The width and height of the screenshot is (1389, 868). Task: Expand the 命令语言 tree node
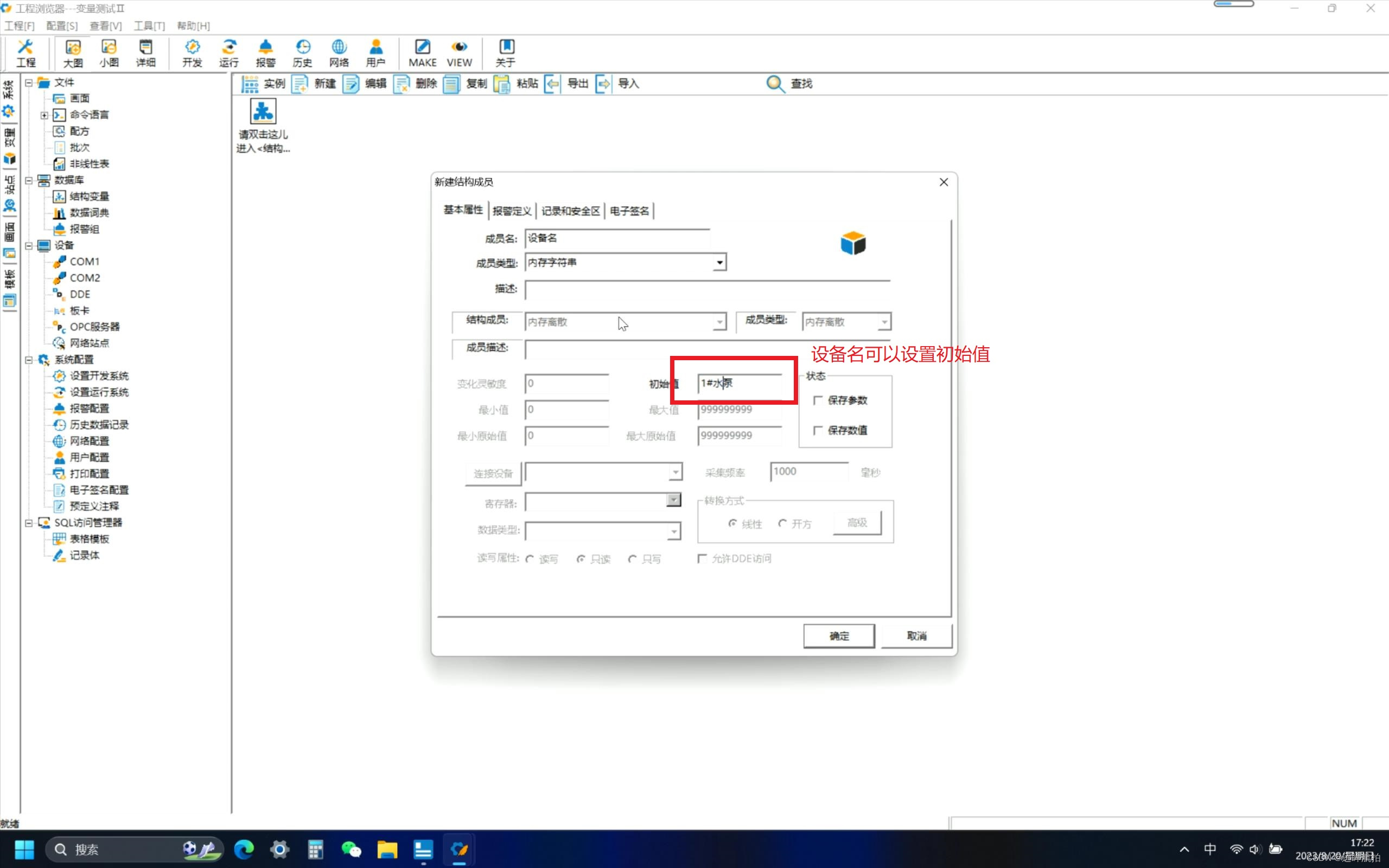point(44,115)
